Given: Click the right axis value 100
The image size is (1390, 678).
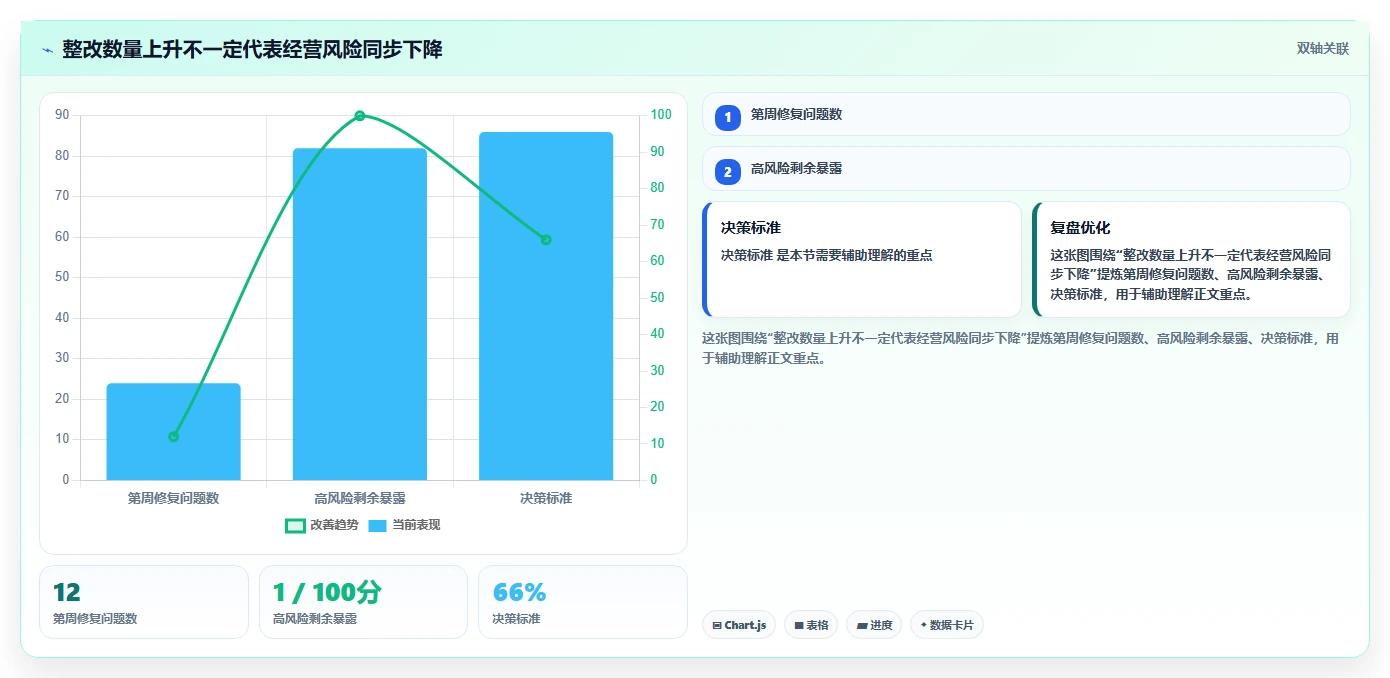Looking at the screenshot, I should pos(661,115).
